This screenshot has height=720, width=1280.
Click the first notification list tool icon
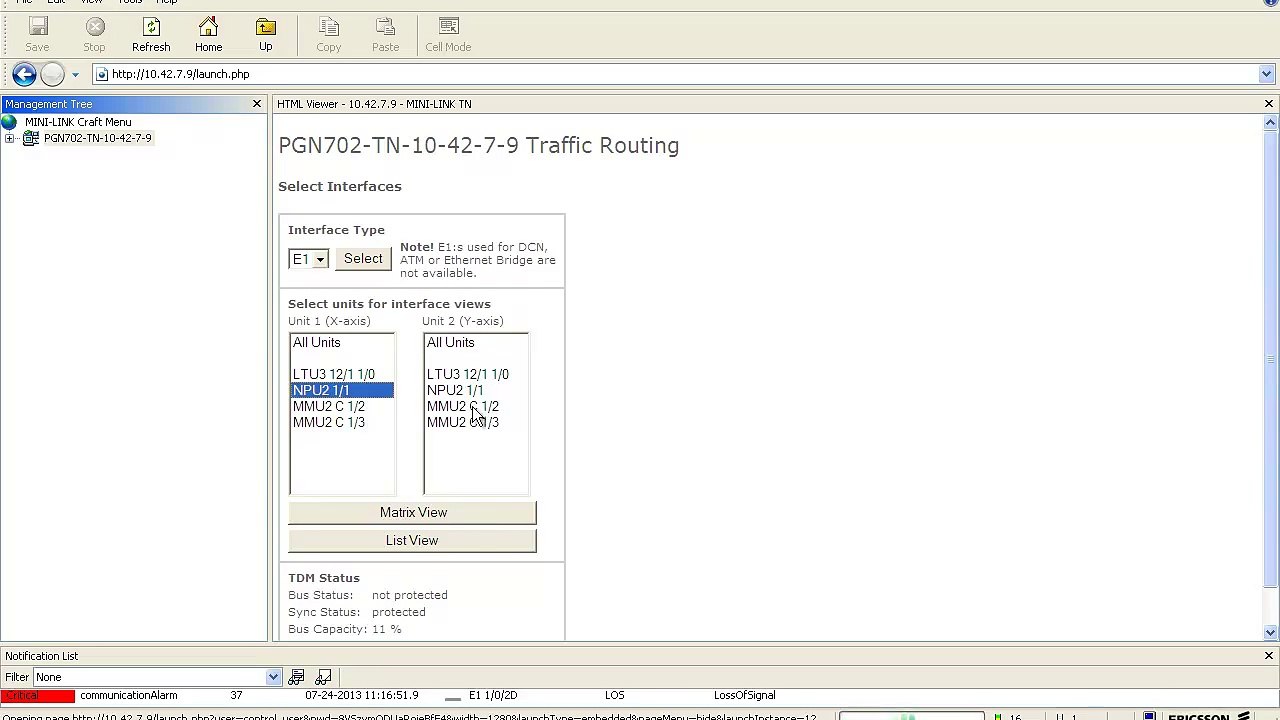296,677
